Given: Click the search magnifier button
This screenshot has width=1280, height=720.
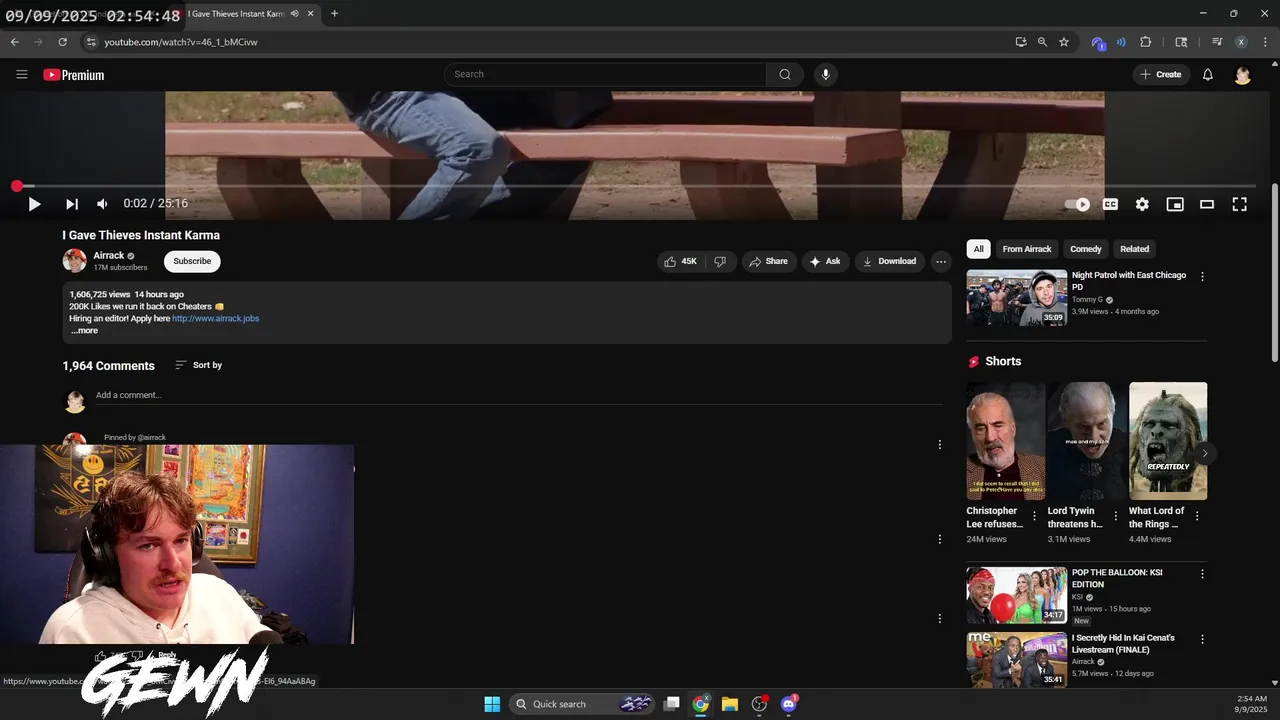Looking at the screenshot, I should [785, 74].
